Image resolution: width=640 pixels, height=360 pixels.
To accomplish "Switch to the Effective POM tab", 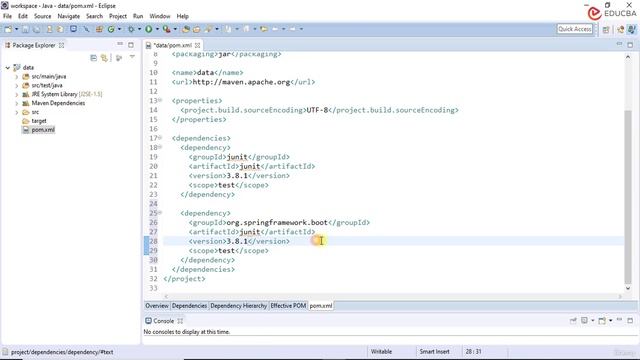I will click(288, 306).
